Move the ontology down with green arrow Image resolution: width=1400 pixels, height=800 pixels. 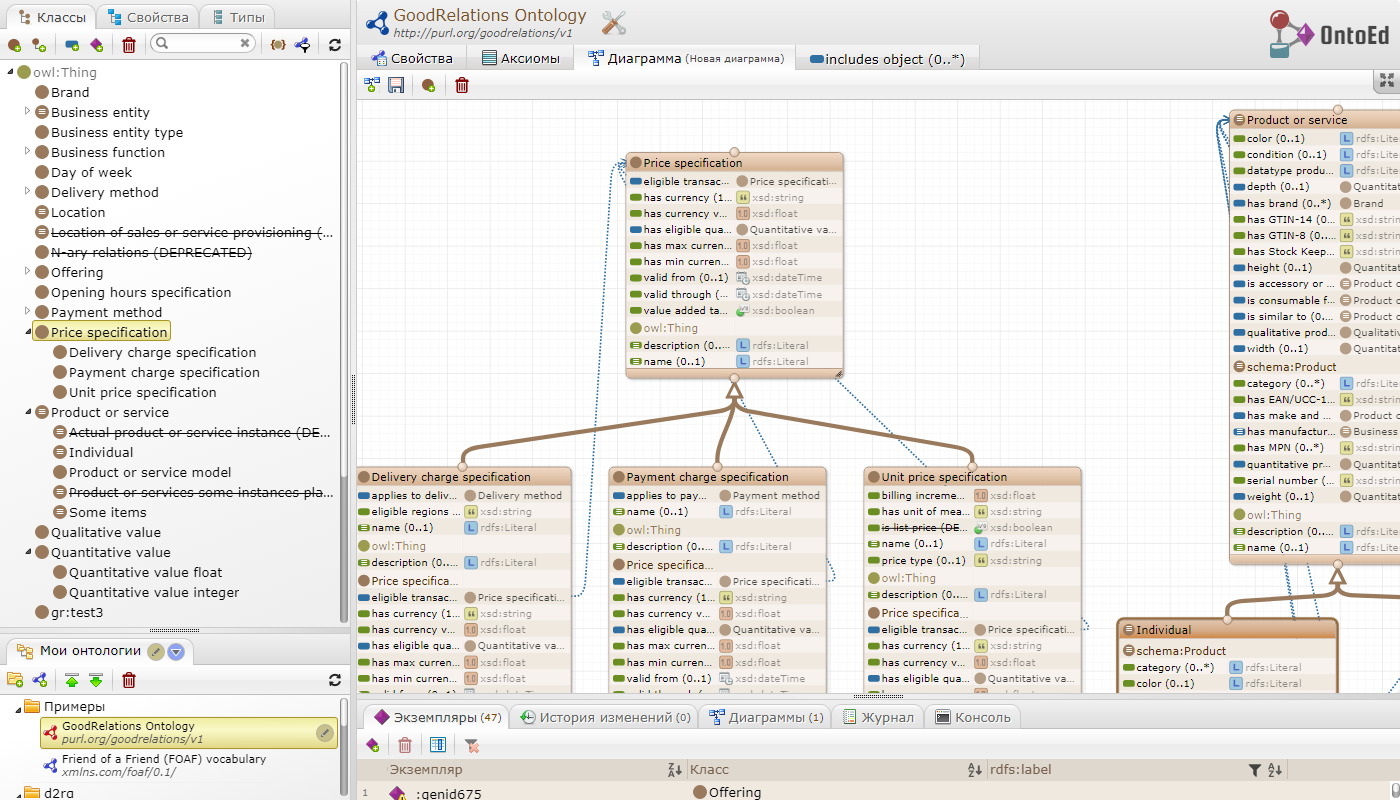click(96, 680)
